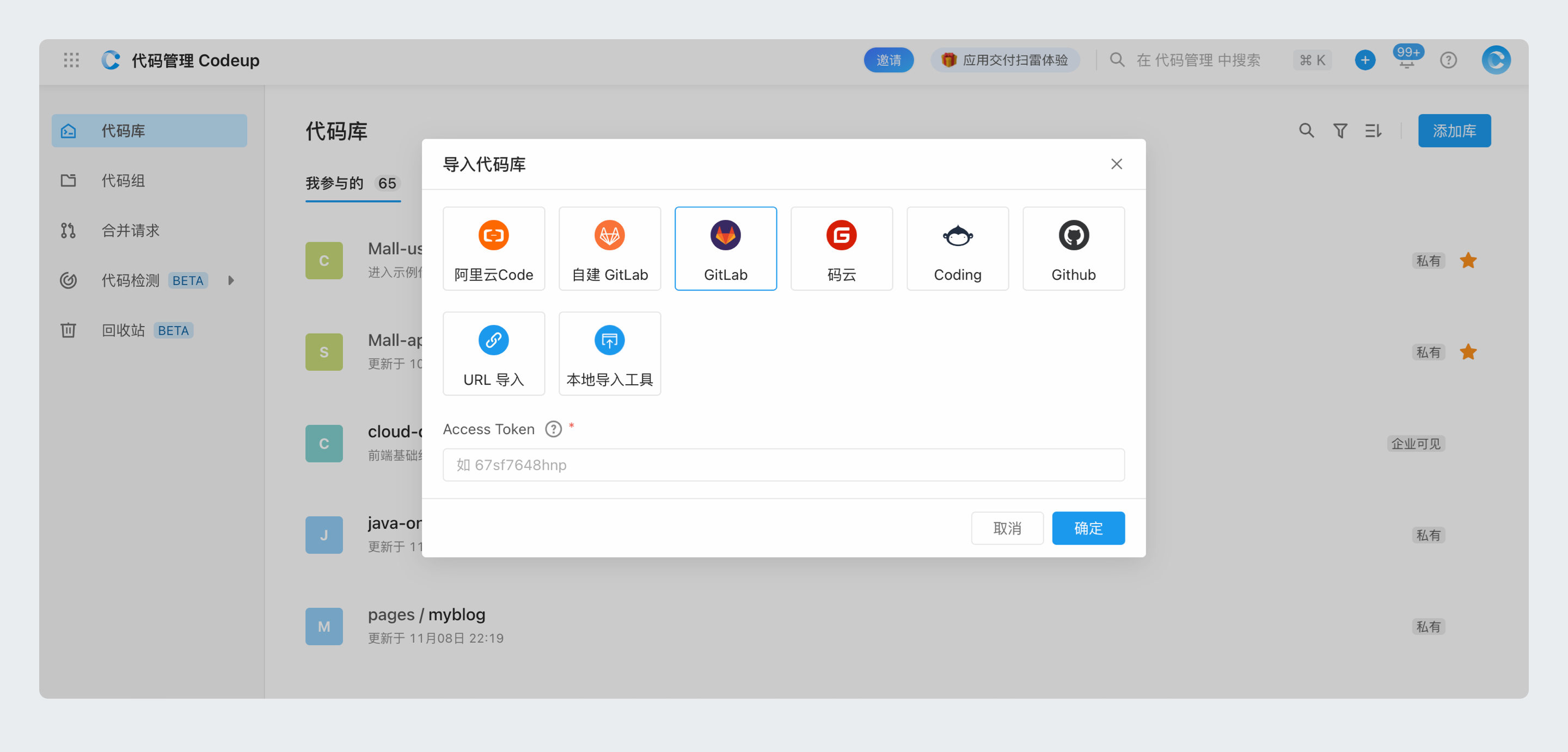The height and width of the screenshot is (752, 1568).
Task: Click the S avatar of Mall-ap
Action: pos(324,352)
